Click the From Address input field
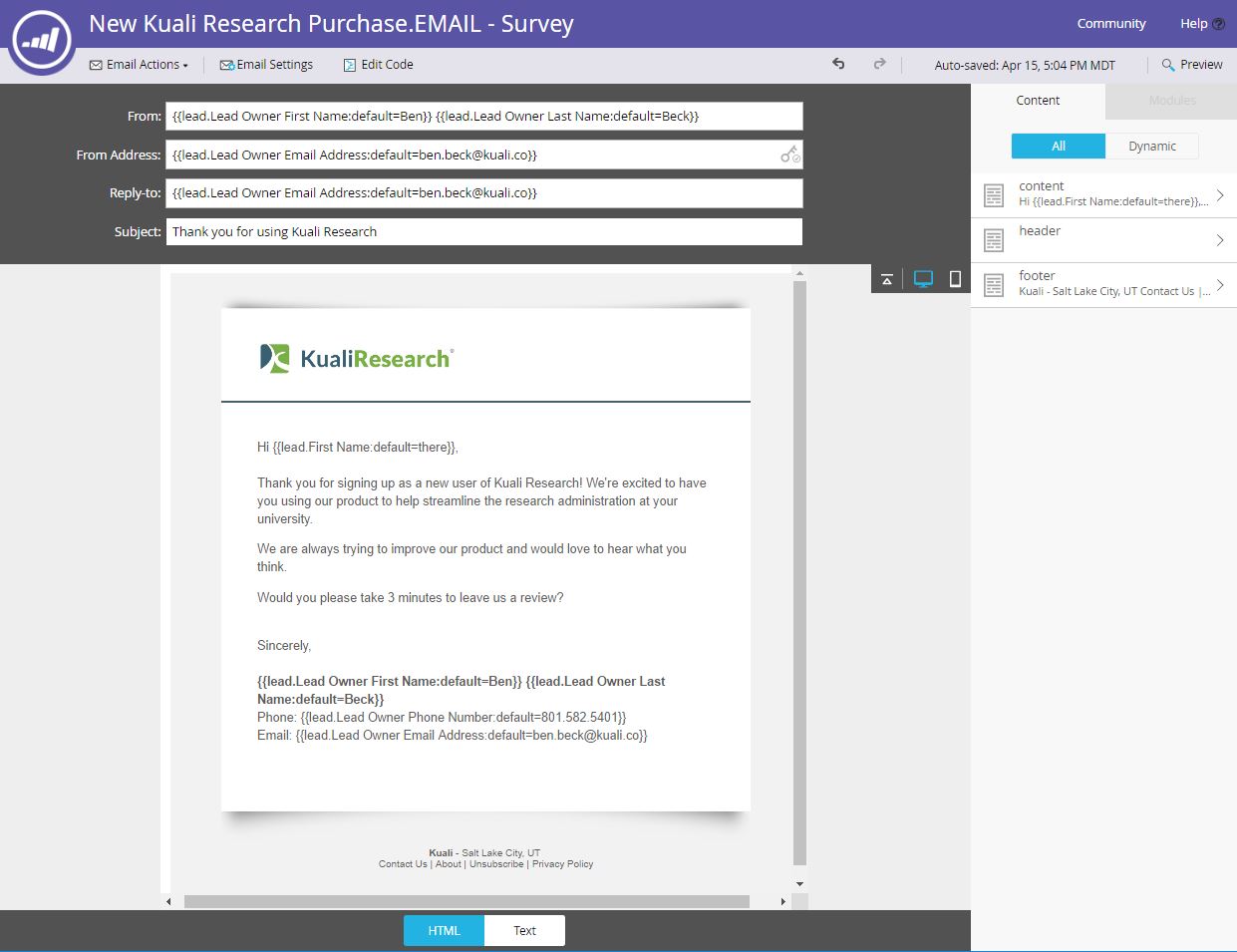The height and width of the screenshot is (952, 1237). point(484,155)
